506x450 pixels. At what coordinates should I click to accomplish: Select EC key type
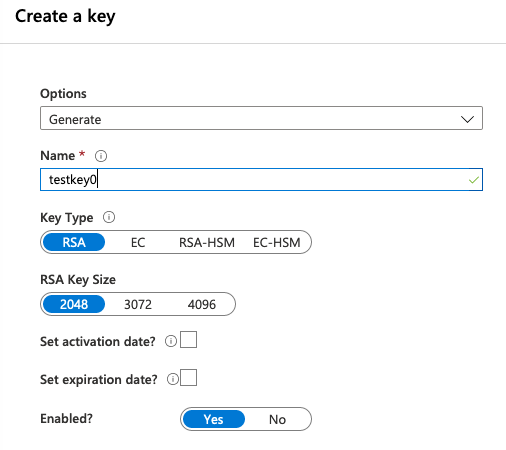point(138,242)
